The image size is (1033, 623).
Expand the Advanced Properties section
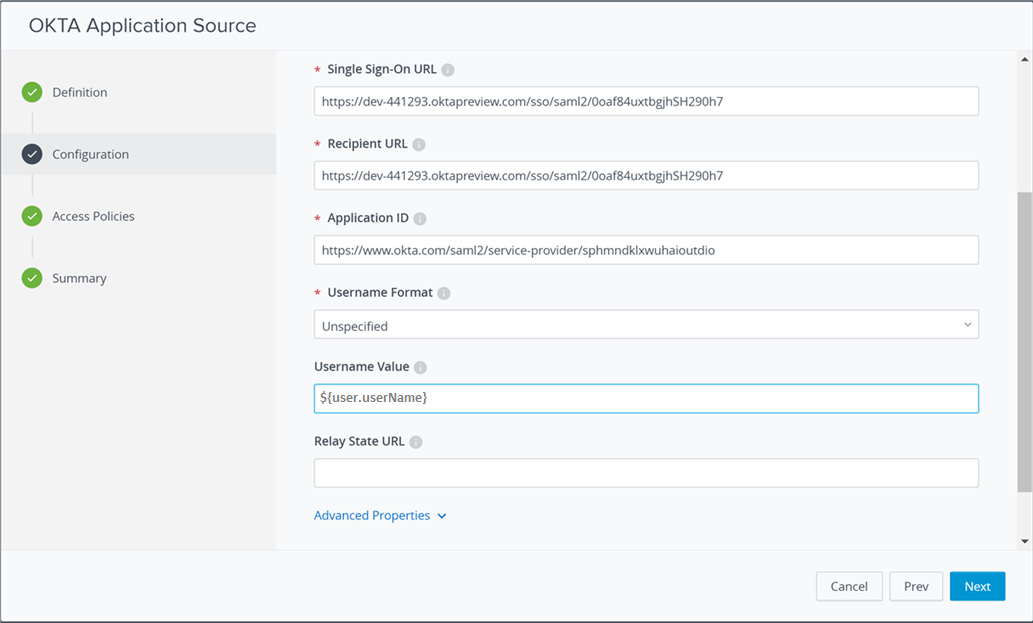[x=380, y=516]
